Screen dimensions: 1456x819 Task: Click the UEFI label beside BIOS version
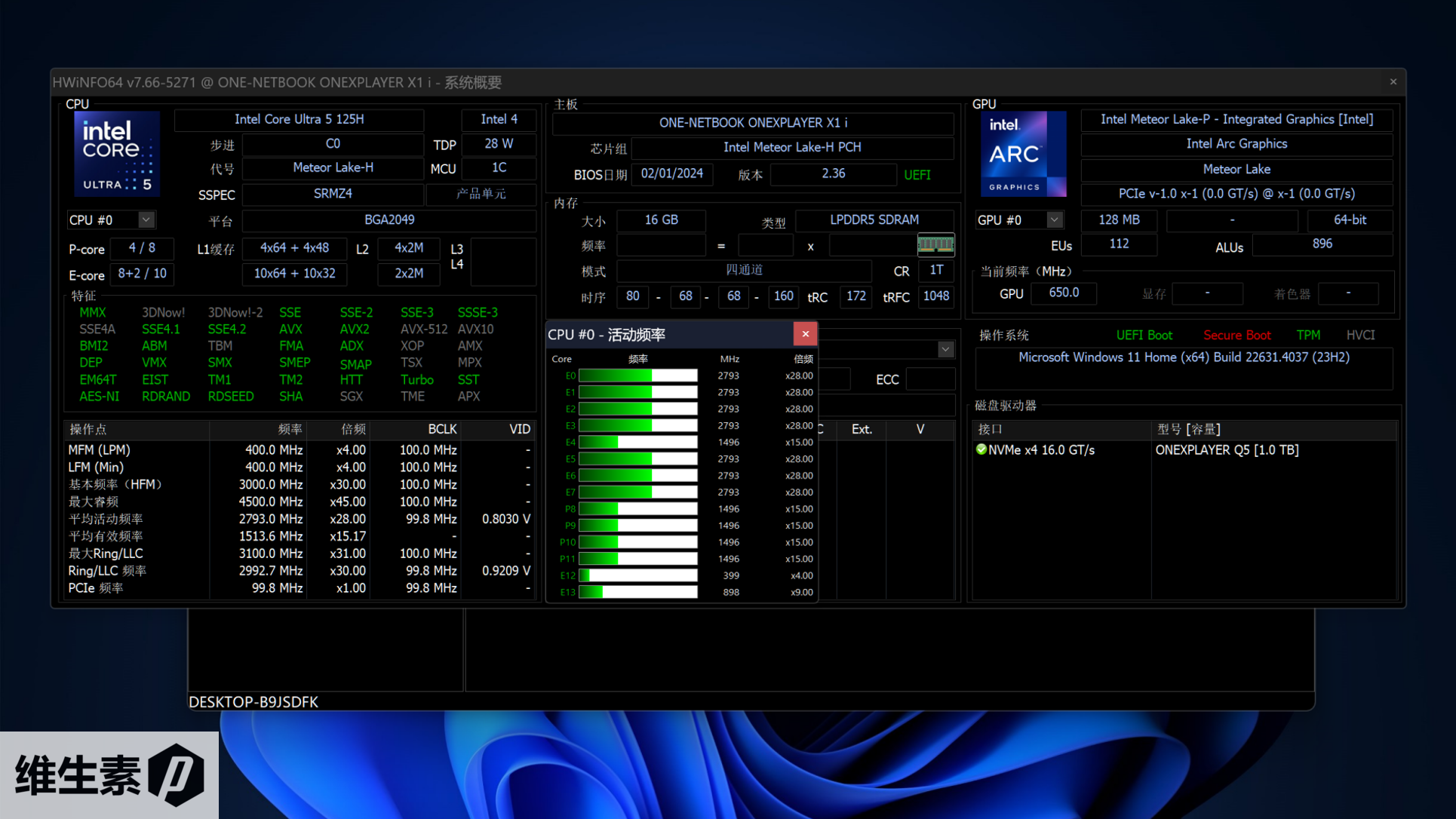917,175
